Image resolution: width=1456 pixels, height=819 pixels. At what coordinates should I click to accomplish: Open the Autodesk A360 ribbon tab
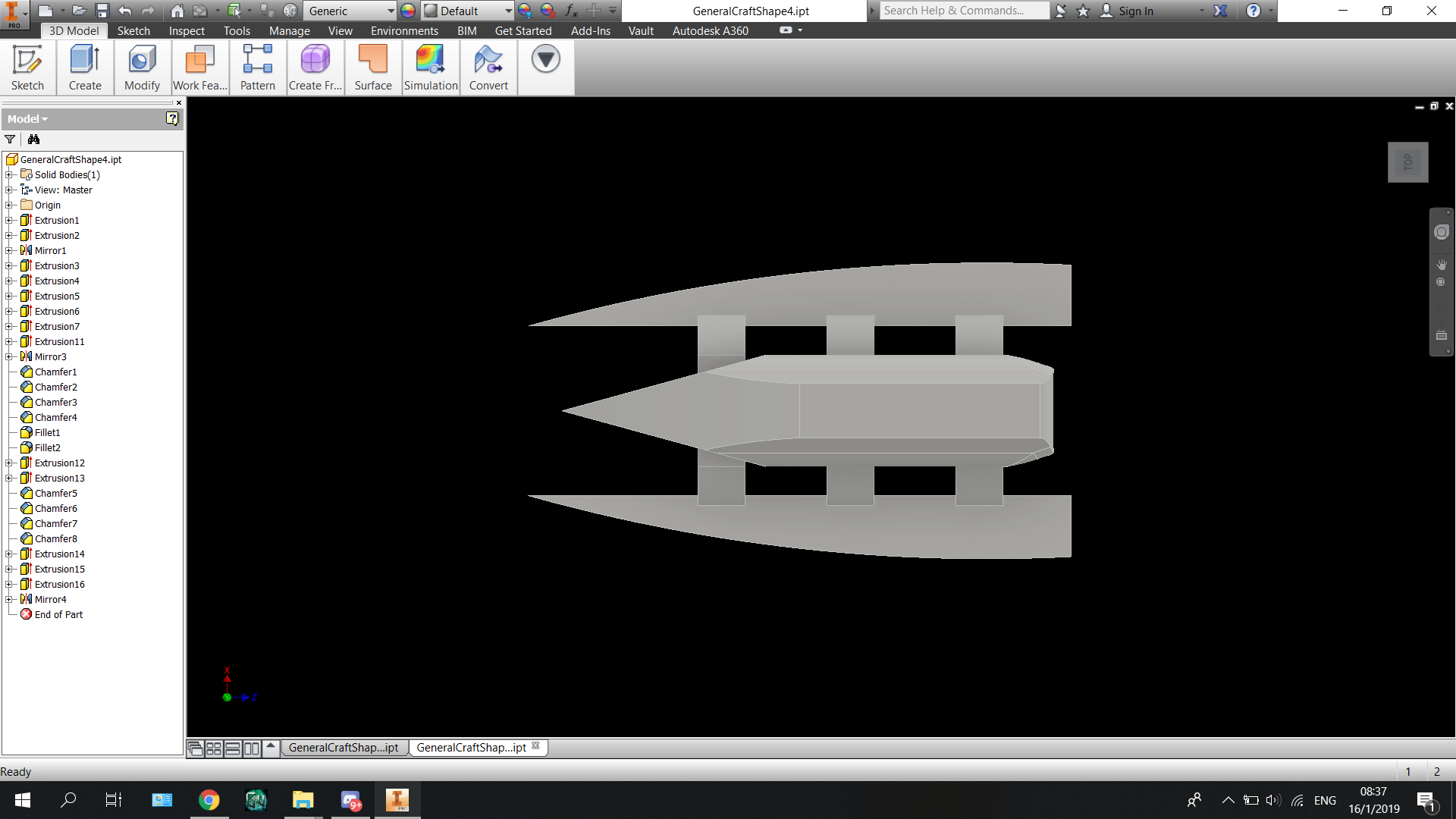pyautogui.click(x=710, y=30)
